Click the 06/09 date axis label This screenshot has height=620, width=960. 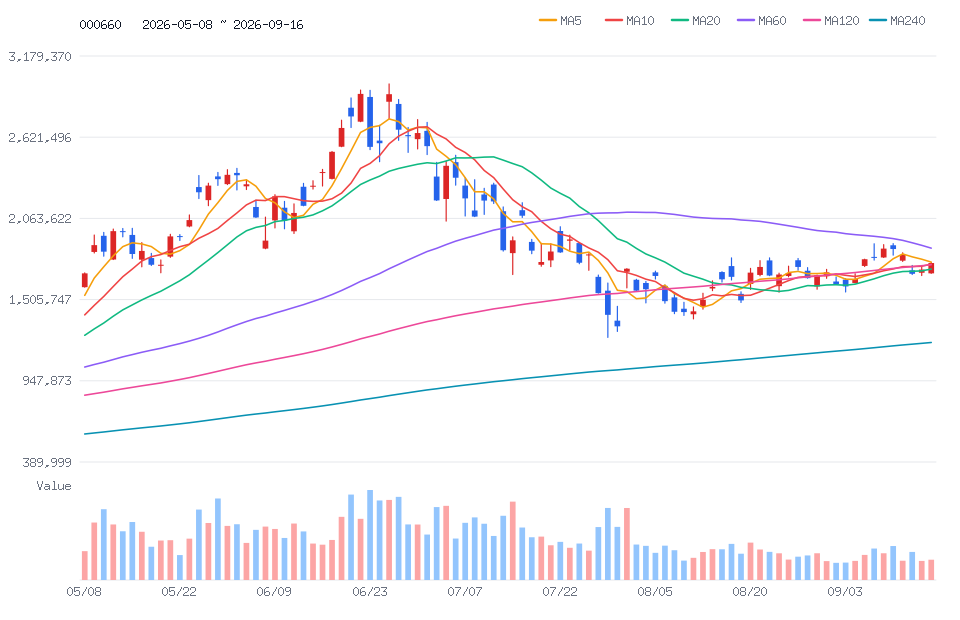tap(274, 592)
